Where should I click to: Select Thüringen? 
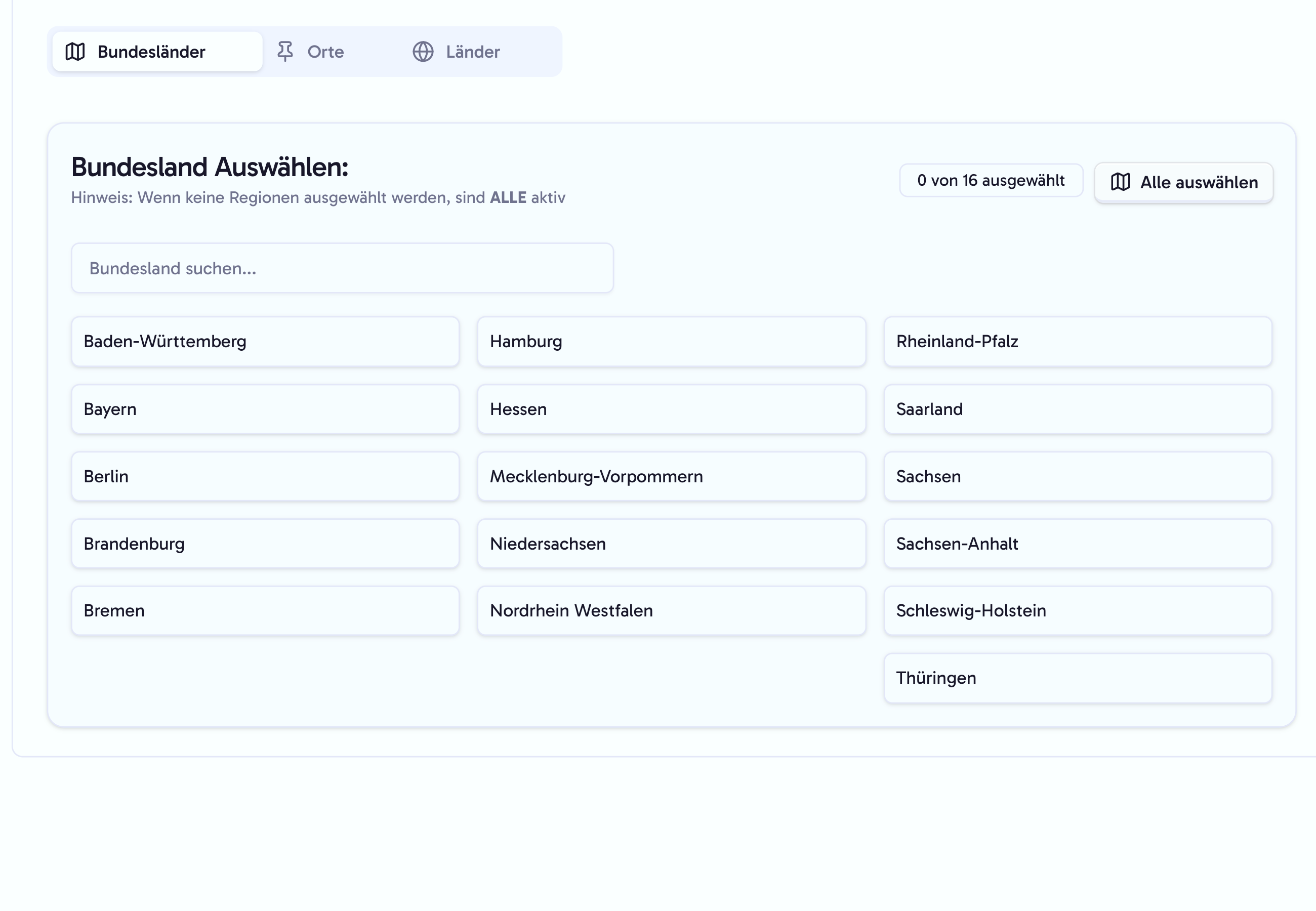tap(1078, 678)
